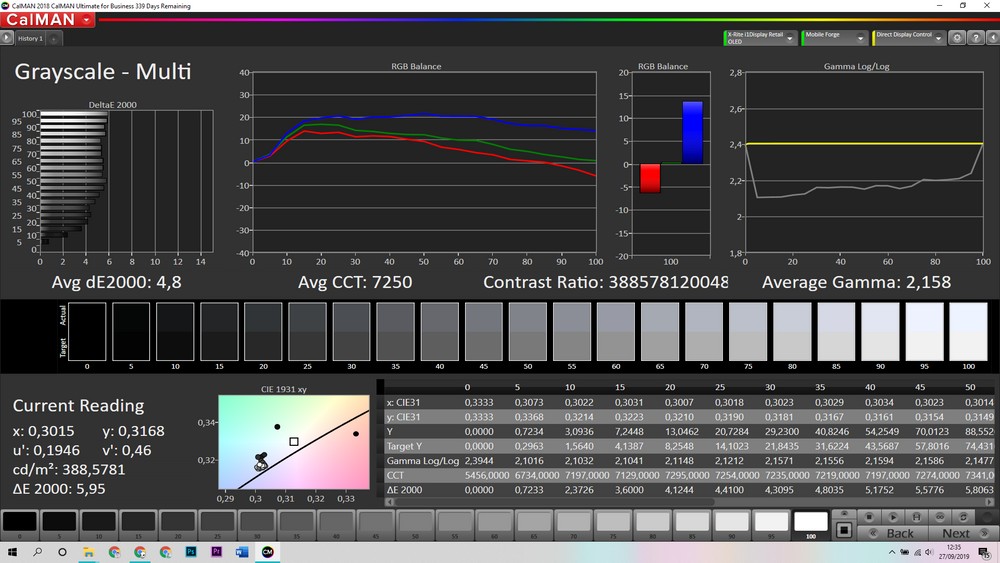
Task: Open Premiere Pro from the taskbar
Action: tap(216, 552)
